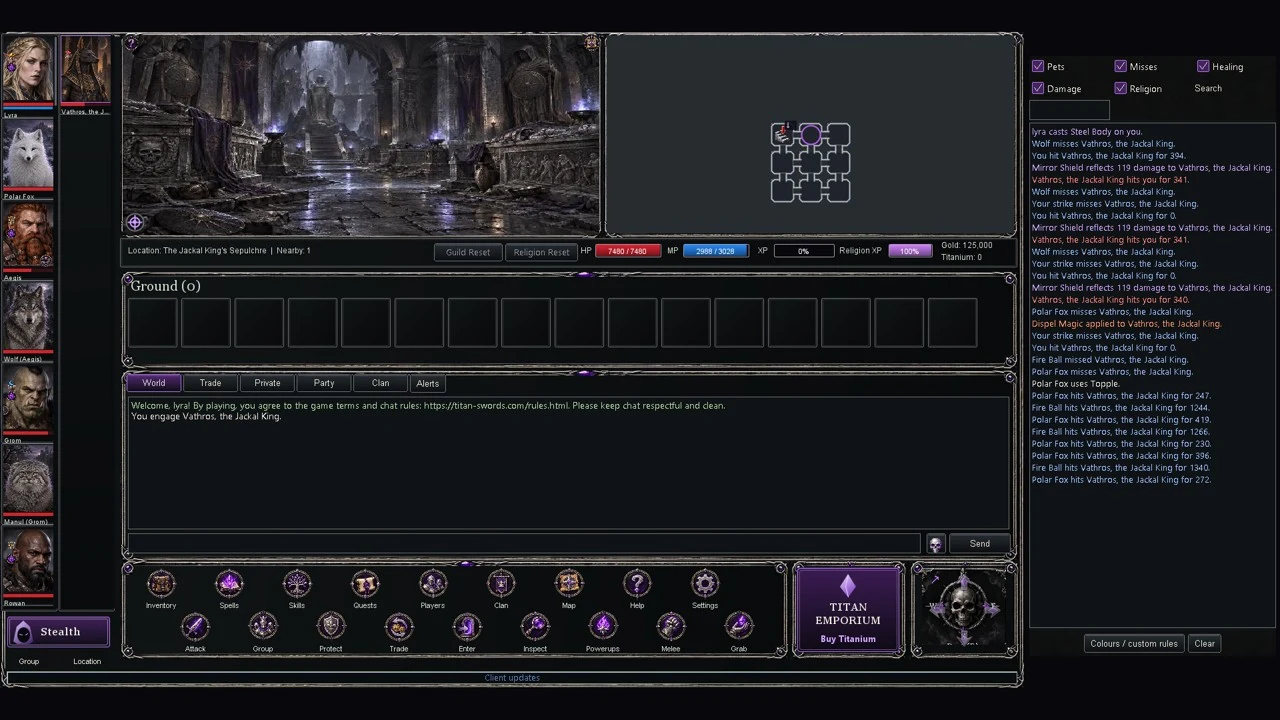Open the Players icon
This screenshot has height=720, width=1280.
(x=433, y=584)
